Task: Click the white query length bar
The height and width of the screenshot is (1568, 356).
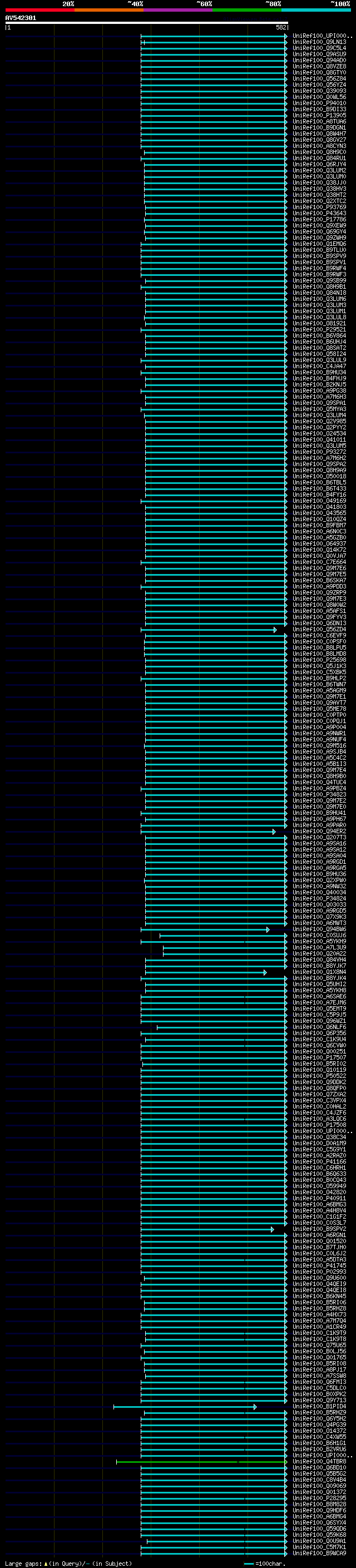Action: pyautogui.click(x=147, y=22)
